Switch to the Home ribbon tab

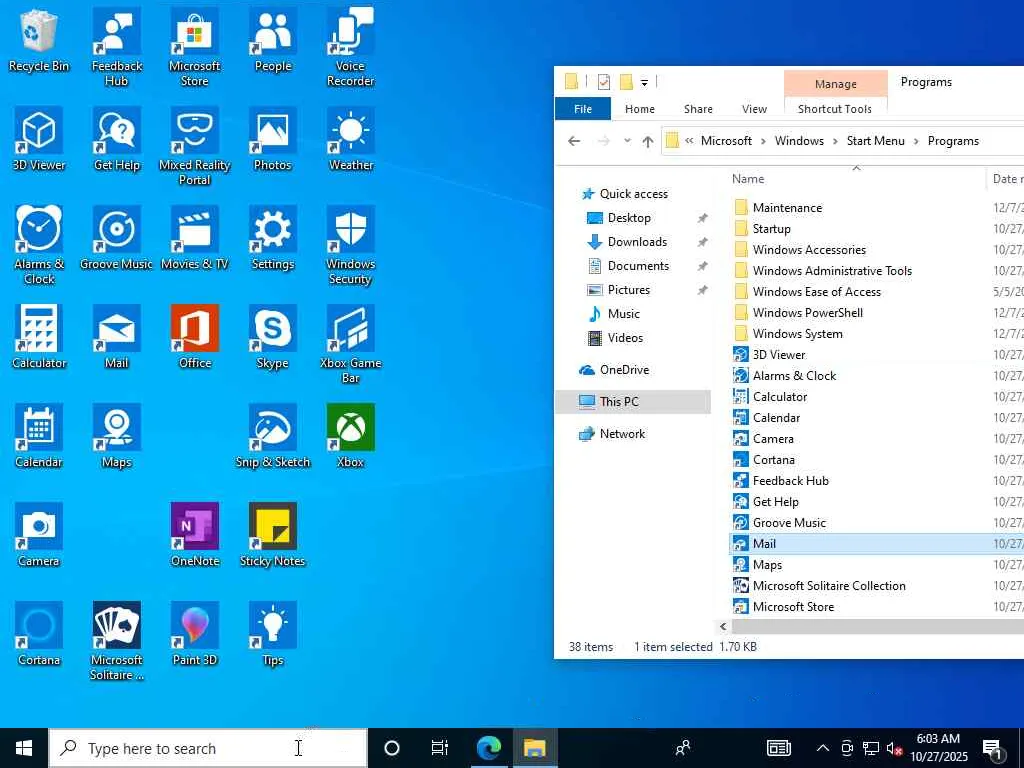pyautogui.click(x=639, y=109)
